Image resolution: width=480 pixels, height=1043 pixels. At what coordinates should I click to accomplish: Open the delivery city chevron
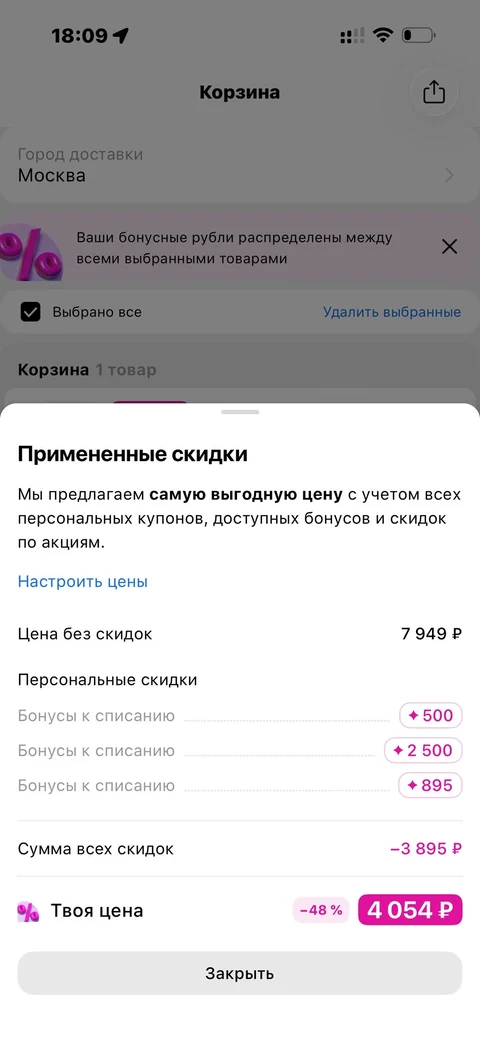tap(449, 176)
